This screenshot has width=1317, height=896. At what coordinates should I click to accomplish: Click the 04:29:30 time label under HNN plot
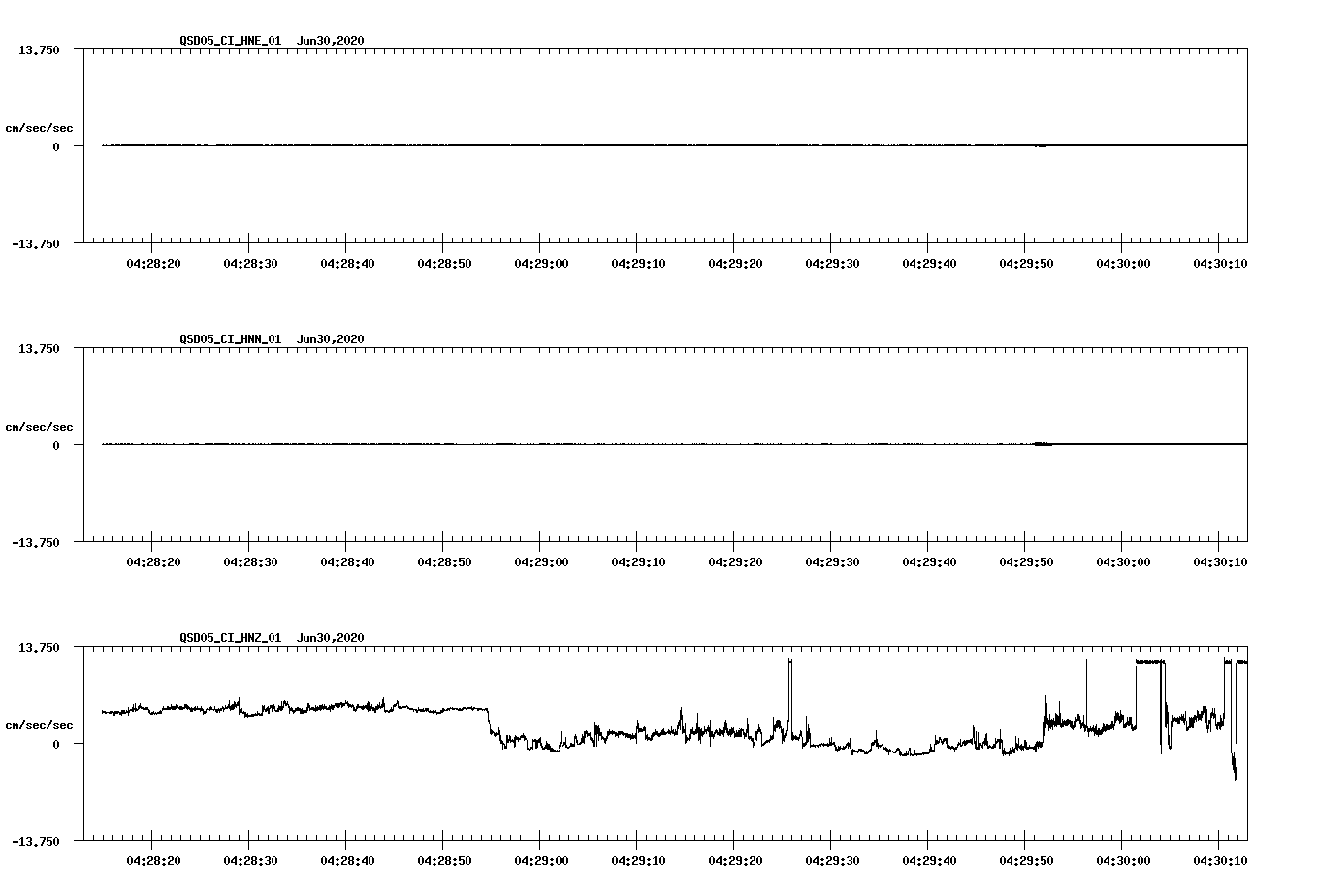coord(832,562)
